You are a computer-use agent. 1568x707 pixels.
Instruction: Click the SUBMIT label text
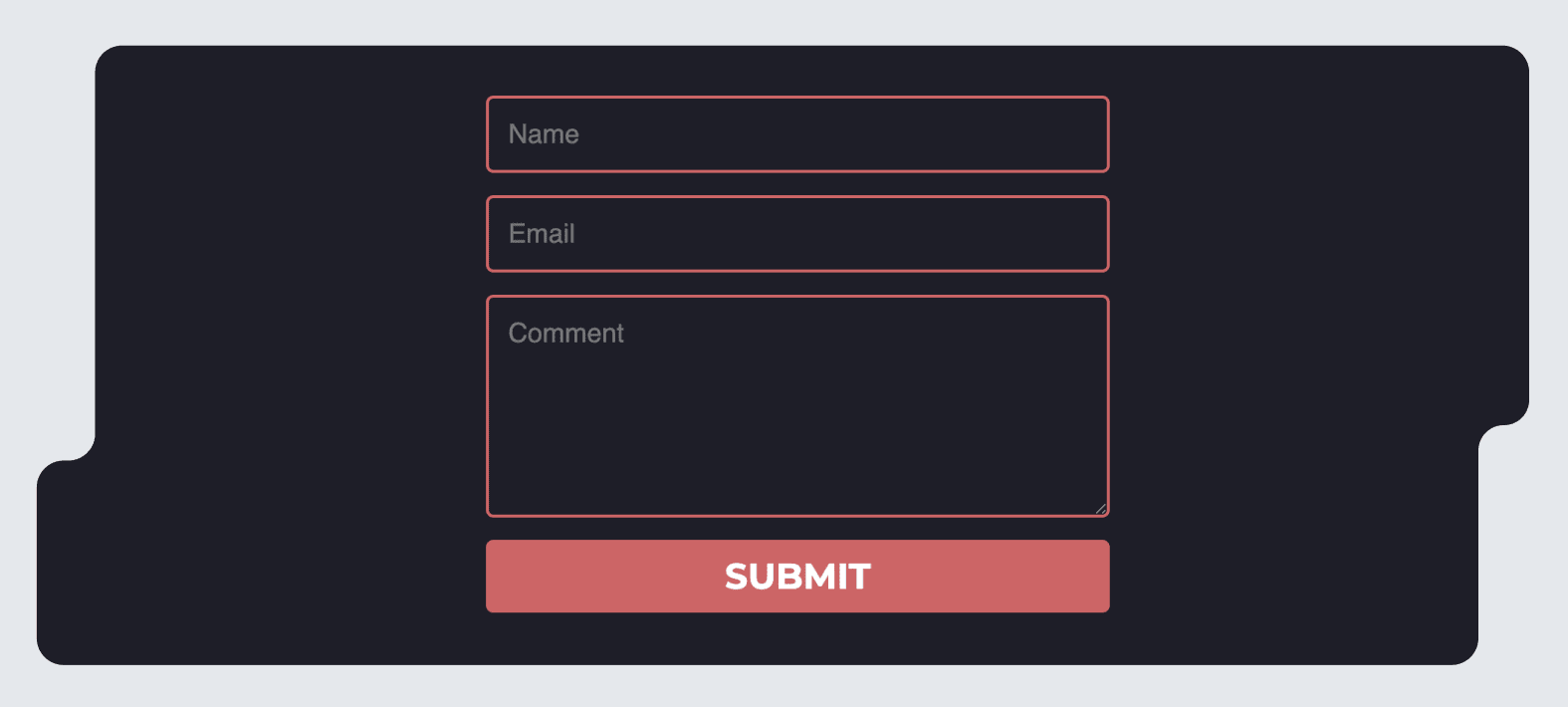797,577
